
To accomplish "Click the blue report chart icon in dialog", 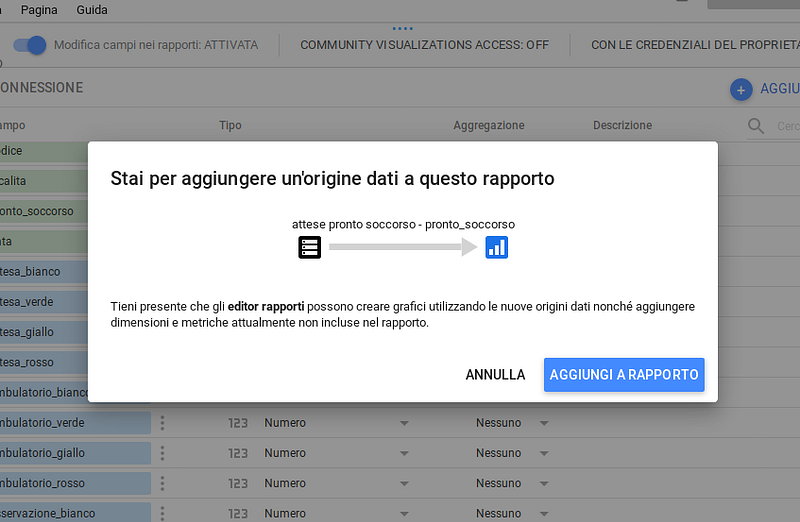I will 496,247.
